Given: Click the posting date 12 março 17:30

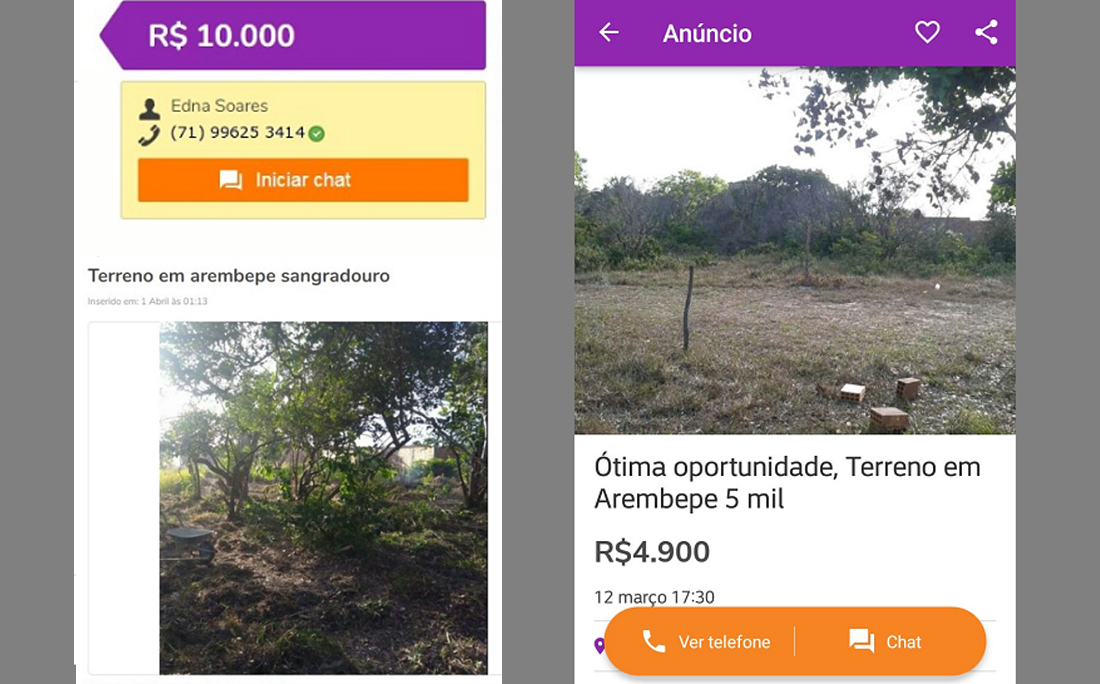Looking at the screenshot, I should point(654,597).
